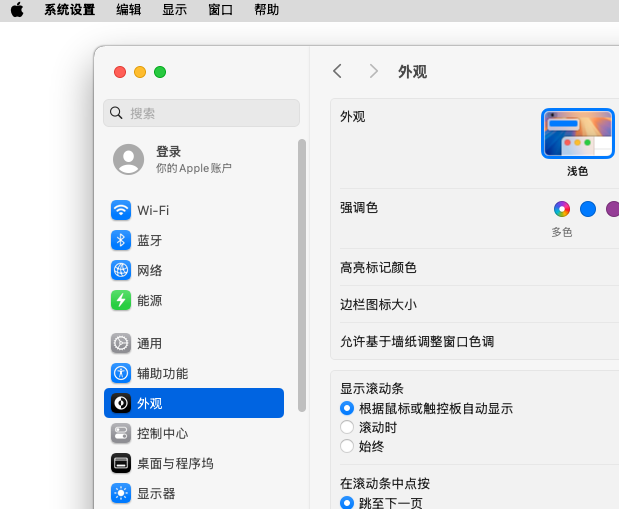
Task: Click the 高亮标记颜色 label
Action: click(378, 267)
